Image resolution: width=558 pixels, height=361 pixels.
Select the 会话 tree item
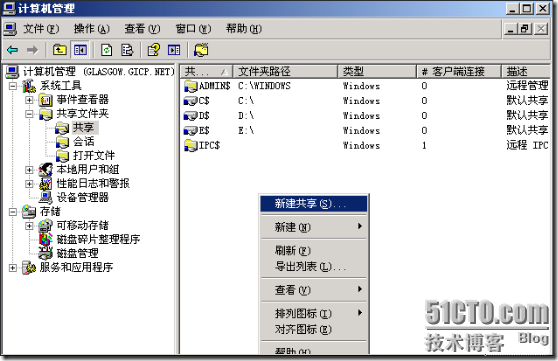click(x=84, y=142)
